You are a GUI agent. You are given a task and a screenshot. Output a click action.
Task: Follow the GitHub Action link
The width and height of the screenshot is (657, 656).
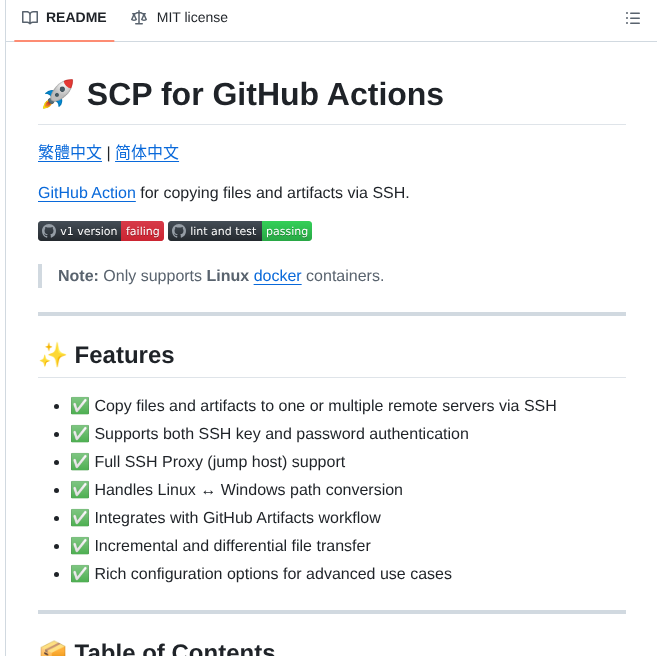pos(87,193)
